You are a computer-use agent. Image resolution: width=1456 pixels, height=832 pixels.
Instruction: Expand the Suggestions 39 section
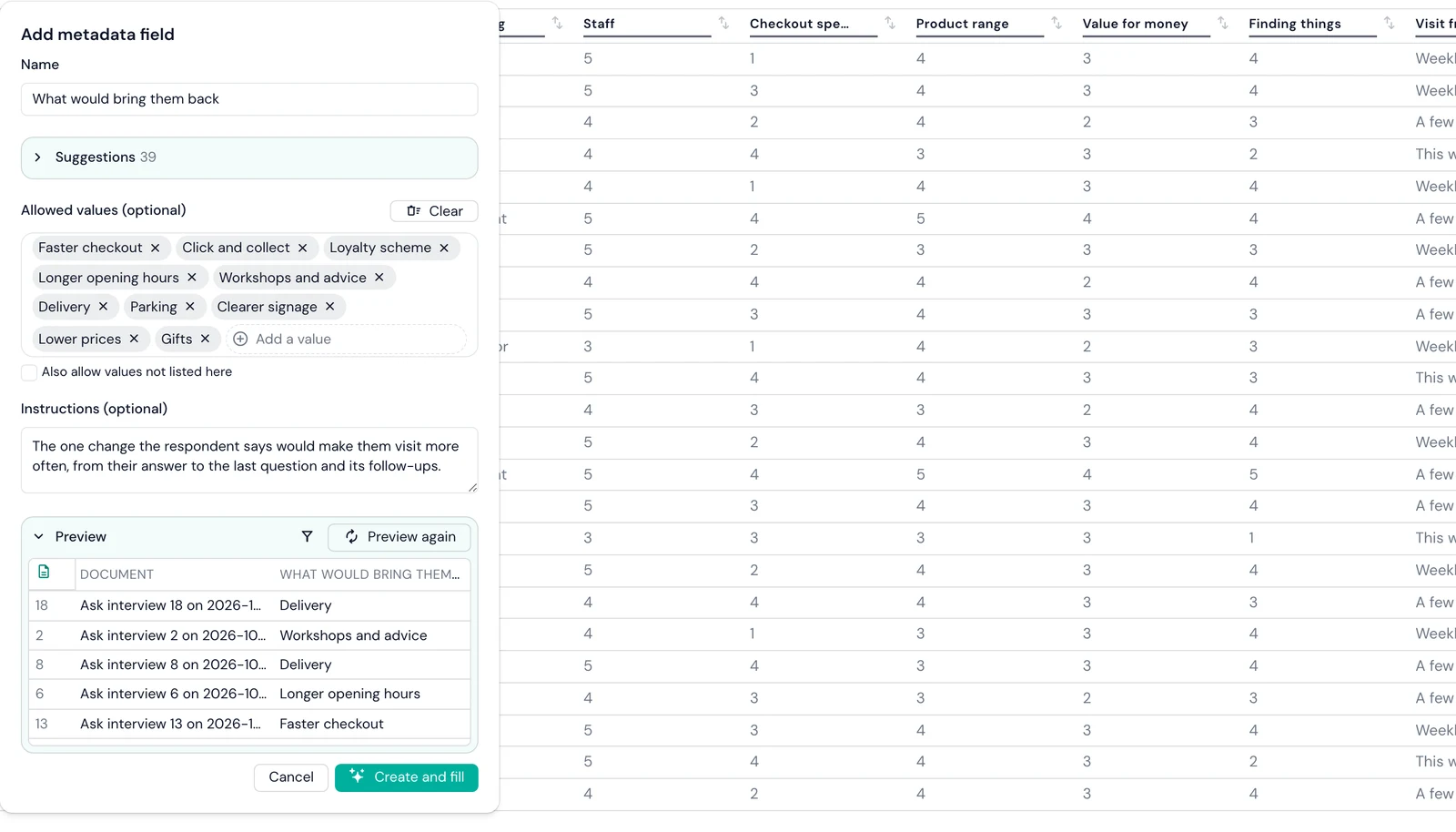coord(249,157)
